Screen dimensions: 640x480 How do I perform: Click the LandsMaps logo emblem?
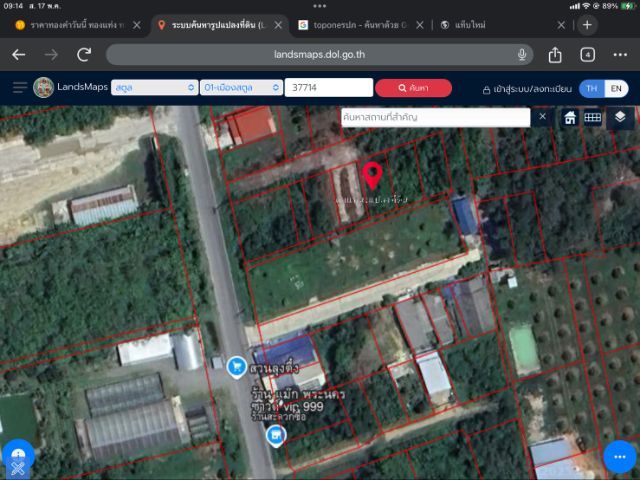(x=44, y=87)
